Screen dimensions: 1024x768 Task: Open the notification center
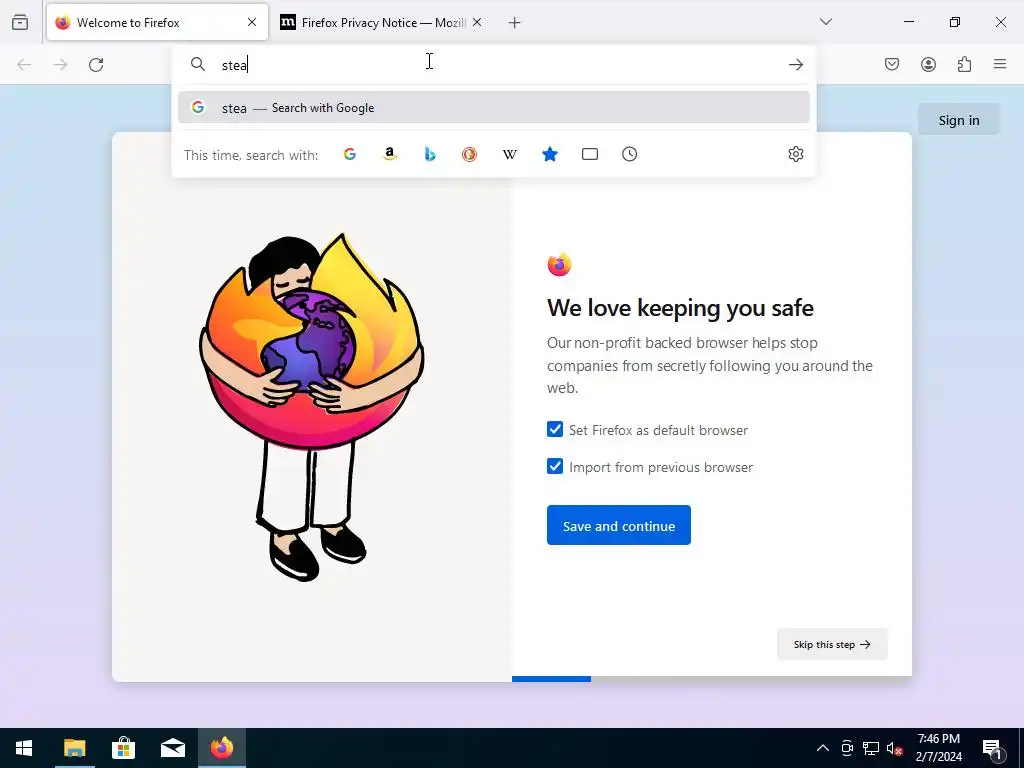[x=993, y=748]
